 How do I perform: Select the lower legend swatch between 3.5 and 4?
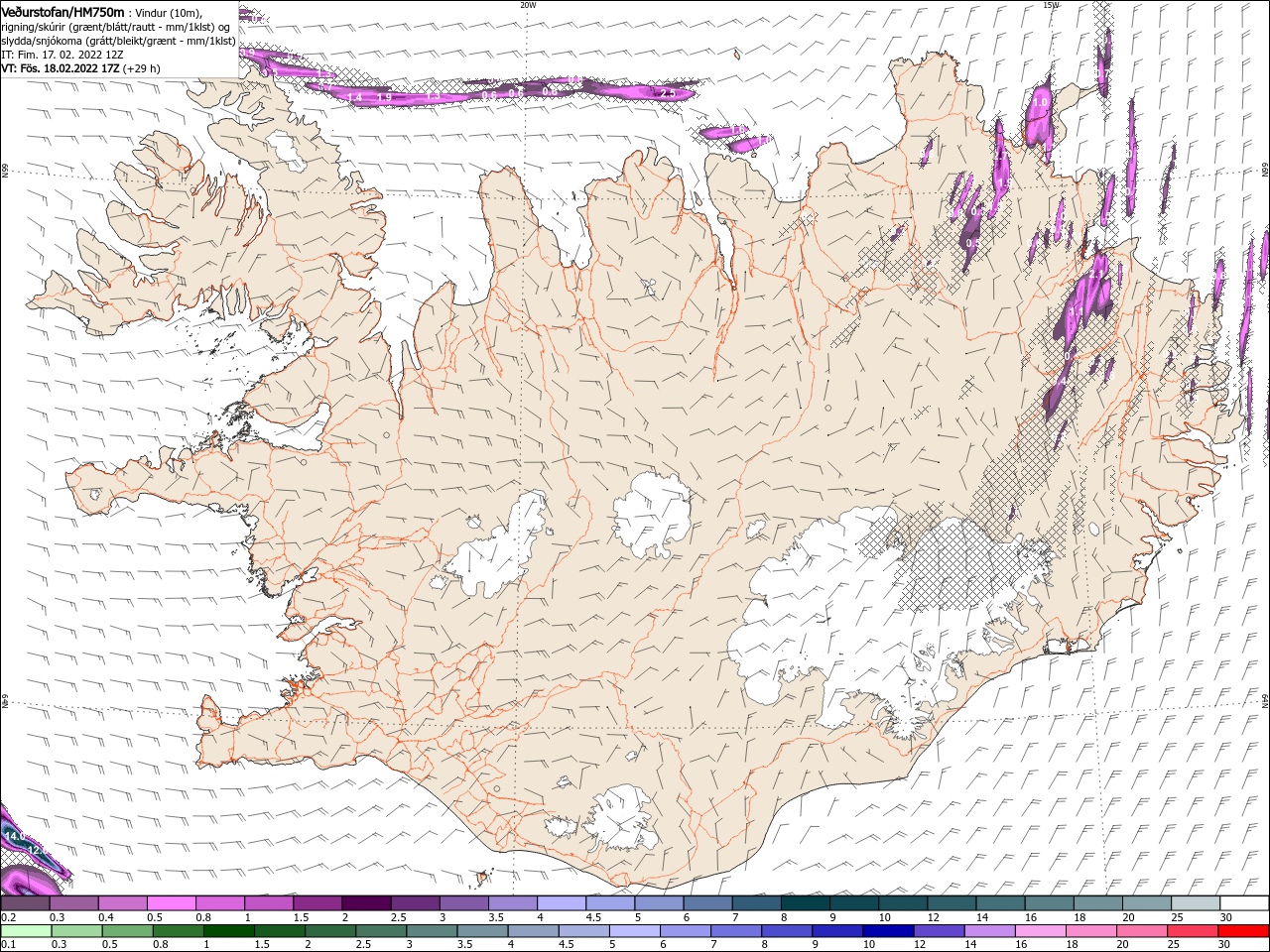[482, 931]
